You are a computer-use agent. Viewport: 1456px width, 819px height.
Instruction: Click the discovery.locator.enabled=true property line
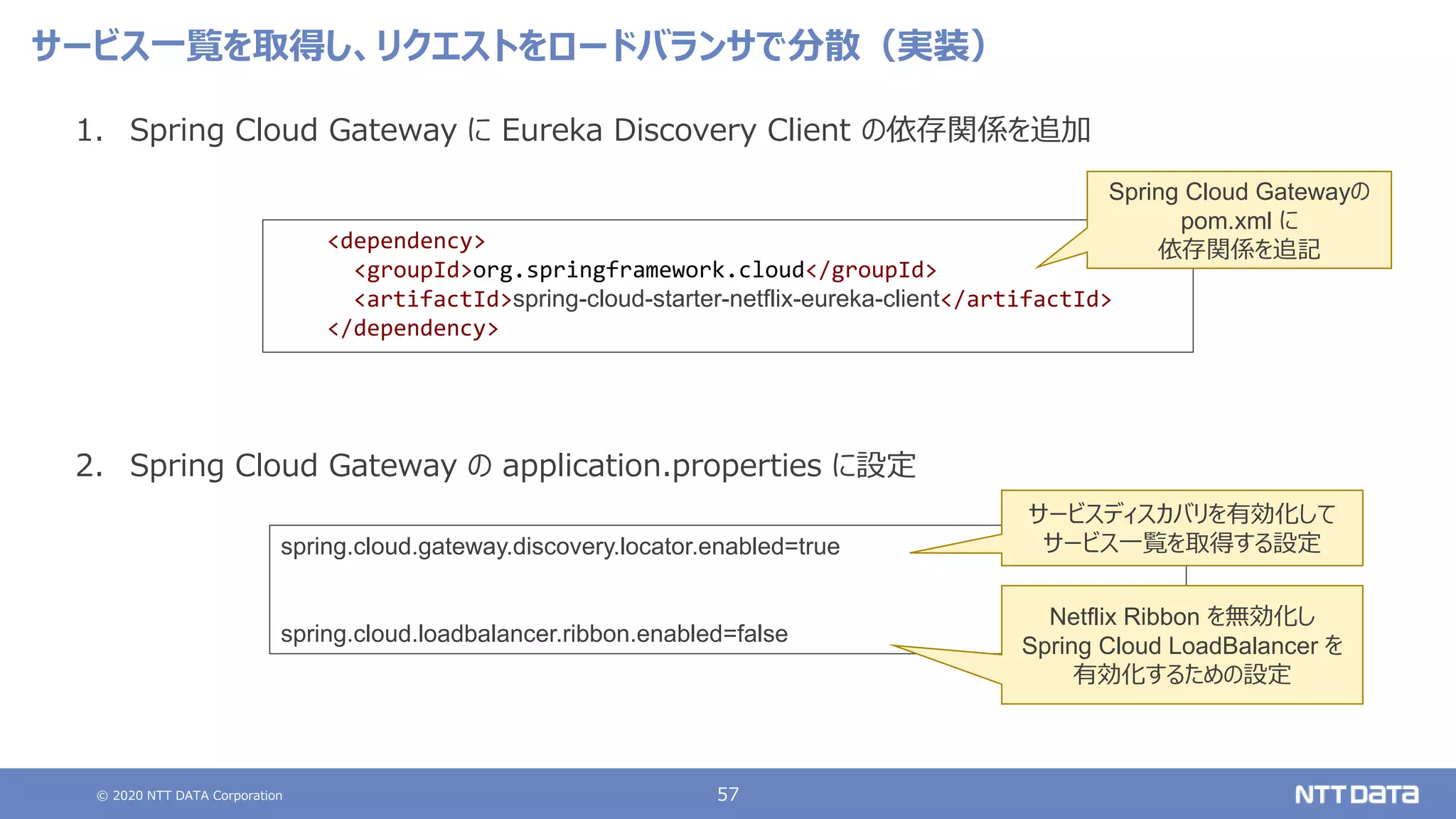(560, 547)
